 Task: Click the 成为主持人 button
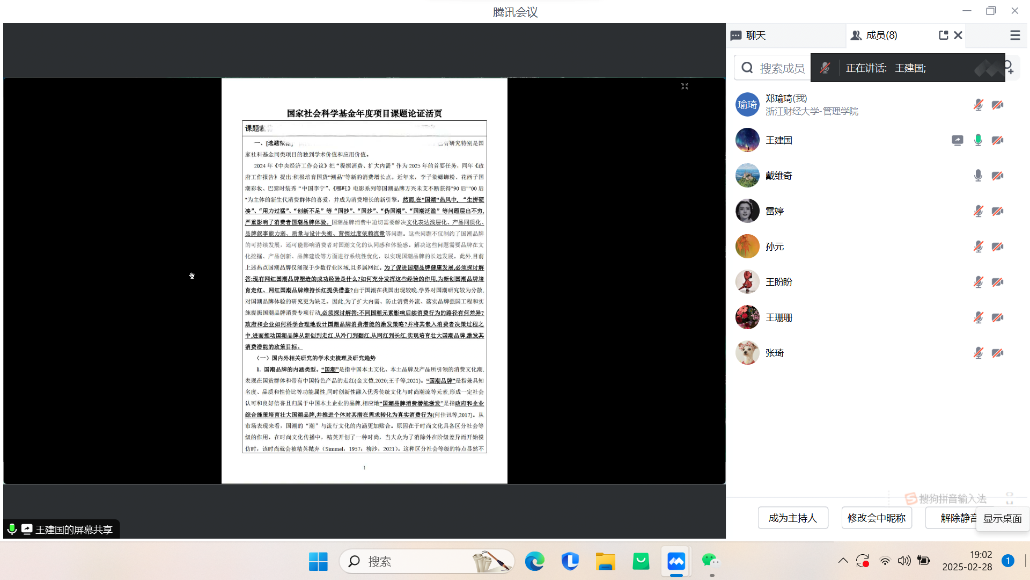793,518
